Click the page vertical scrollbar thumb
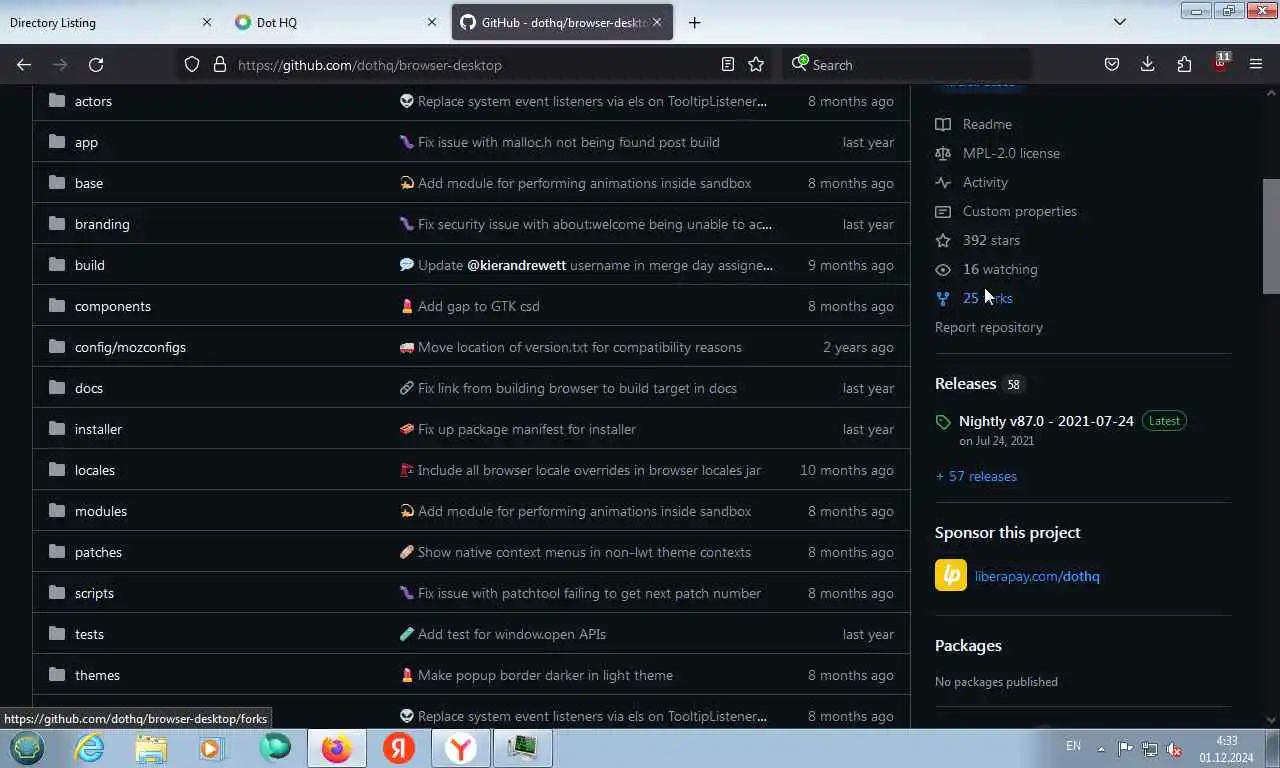 point(1271,237)
